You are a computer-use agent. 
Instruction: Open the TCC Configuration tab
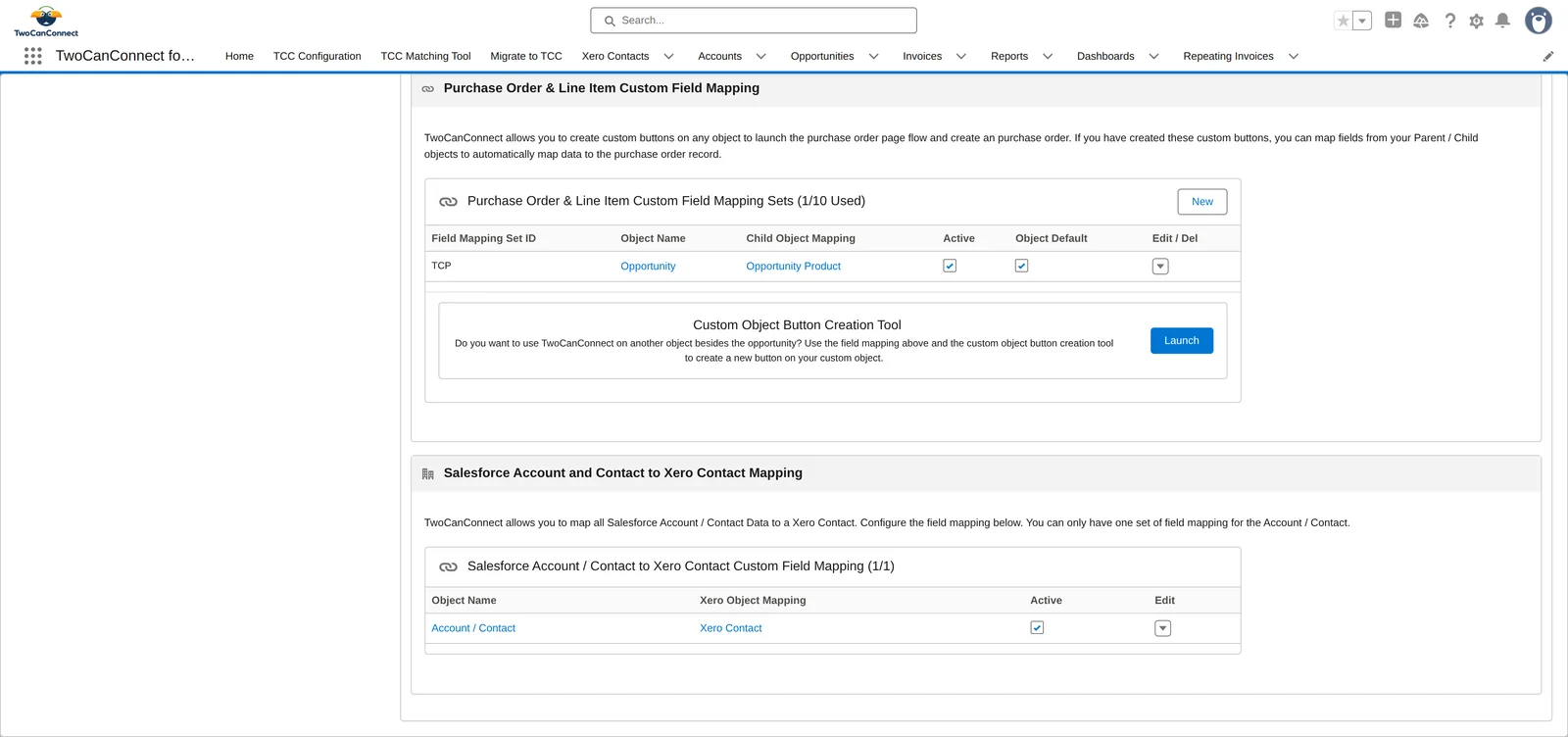coord(318,56)
